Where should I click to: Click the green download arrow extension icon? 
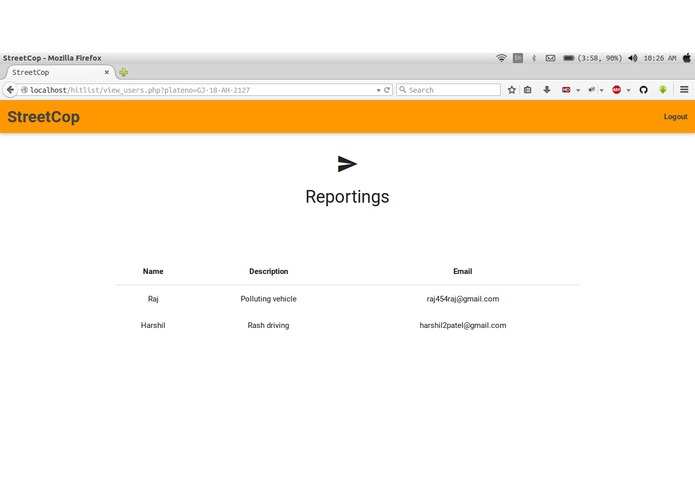(663, 89)
